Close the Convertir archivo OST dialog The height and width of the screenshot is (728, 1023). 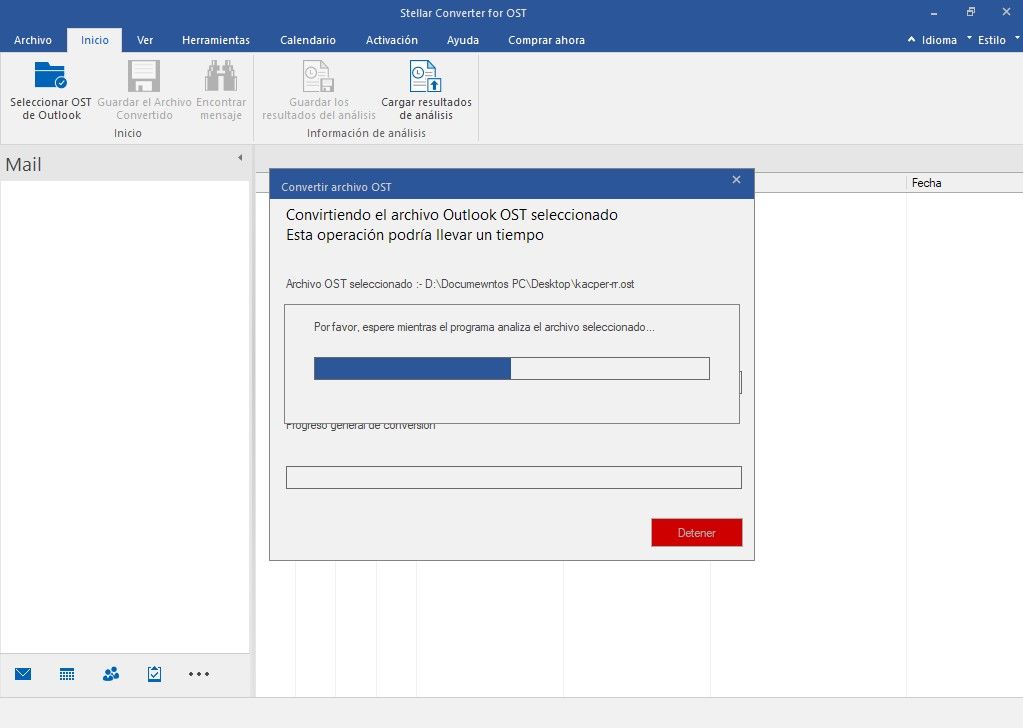(736, 180)
